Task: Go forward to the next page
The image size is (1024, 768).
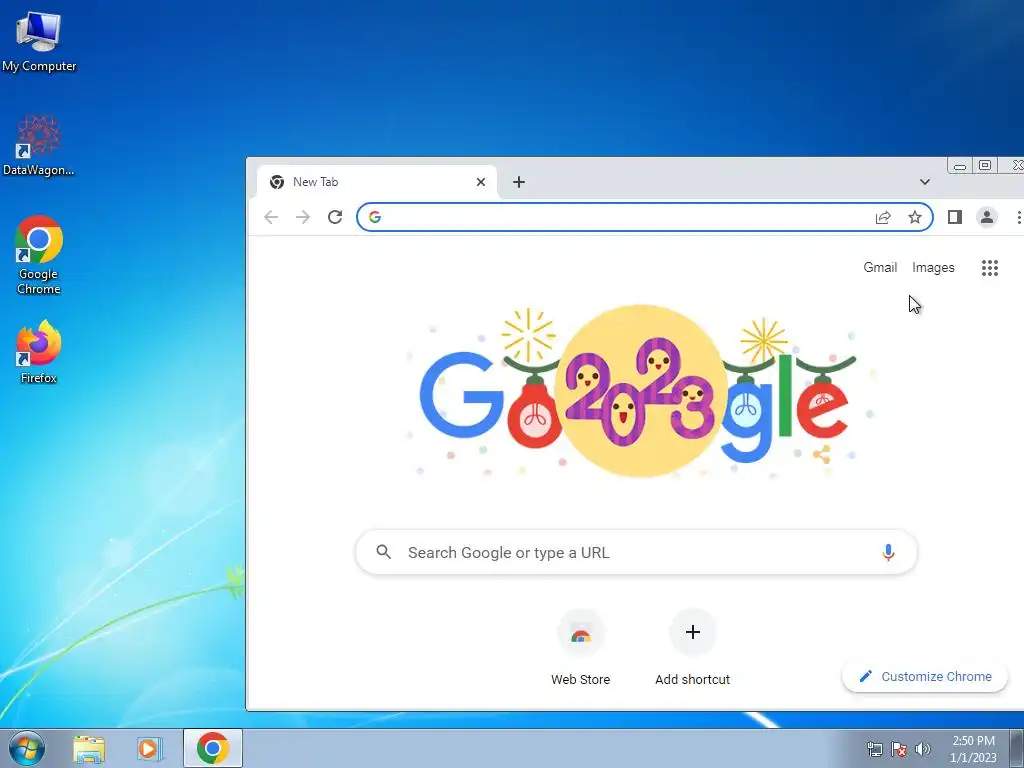Action: click(303, 217)
